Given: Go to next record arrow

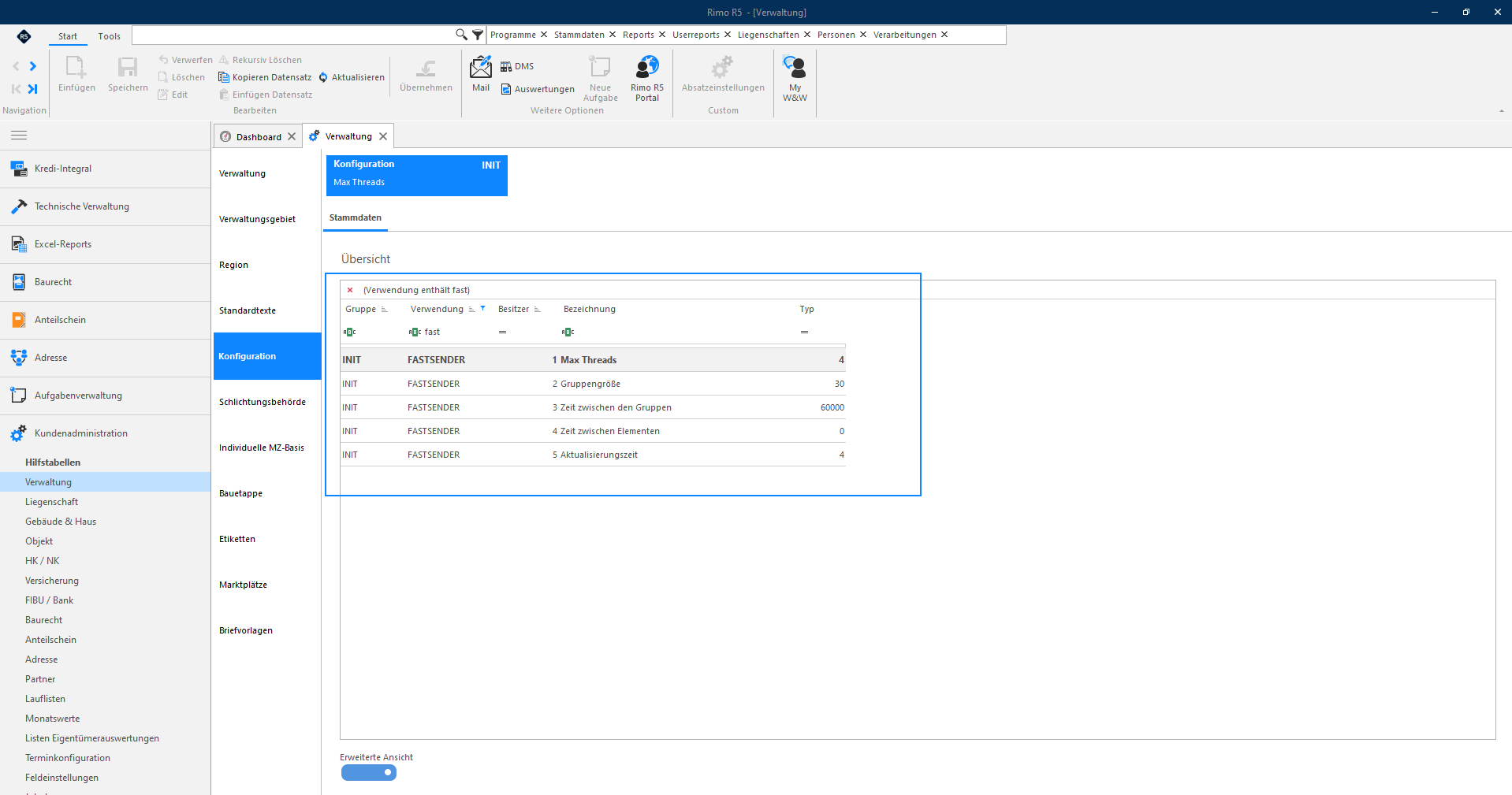Looking at the screenshot, I should (33, 66).
